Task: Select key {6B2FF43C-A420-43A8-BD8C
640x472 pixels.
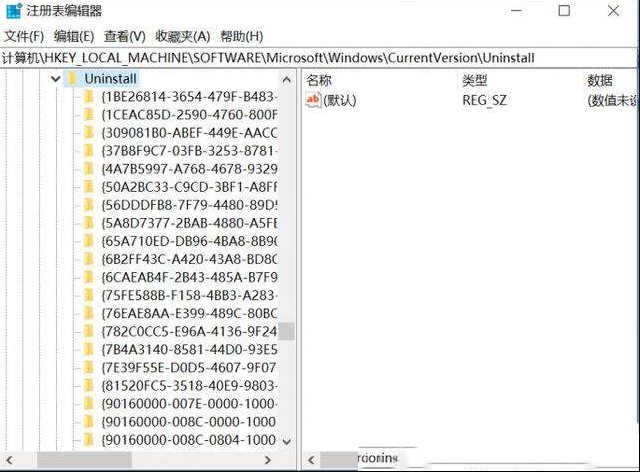Action: [189, 259]
